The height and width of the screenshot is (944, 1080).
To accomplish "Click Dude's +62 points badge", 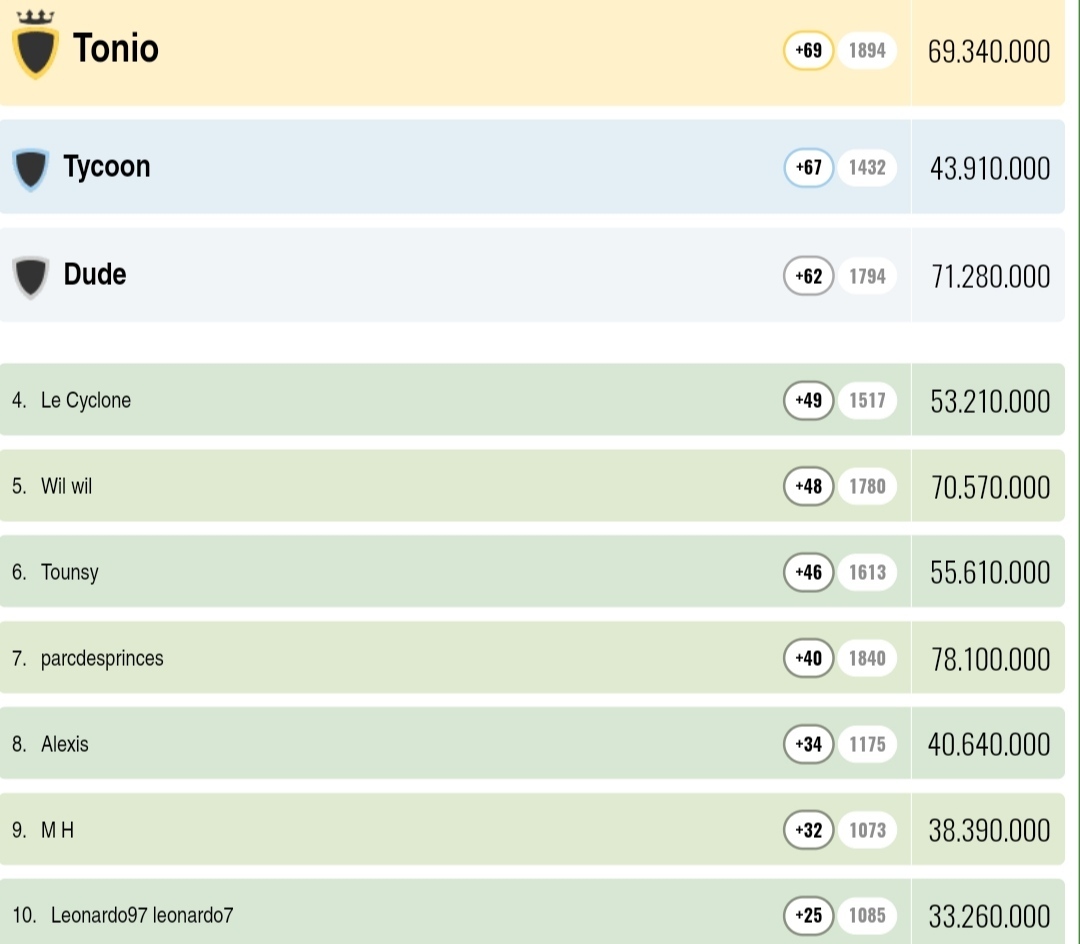I will [x=808, y=275].
